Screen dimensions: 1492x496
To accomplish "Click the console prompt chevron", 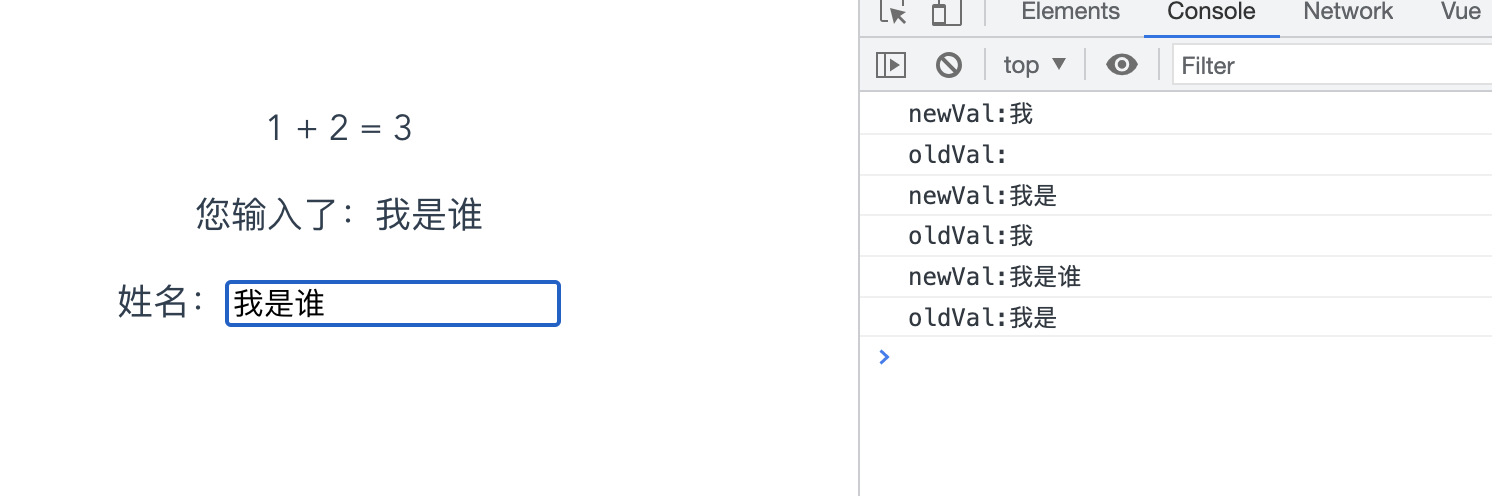I will point(883,357).
